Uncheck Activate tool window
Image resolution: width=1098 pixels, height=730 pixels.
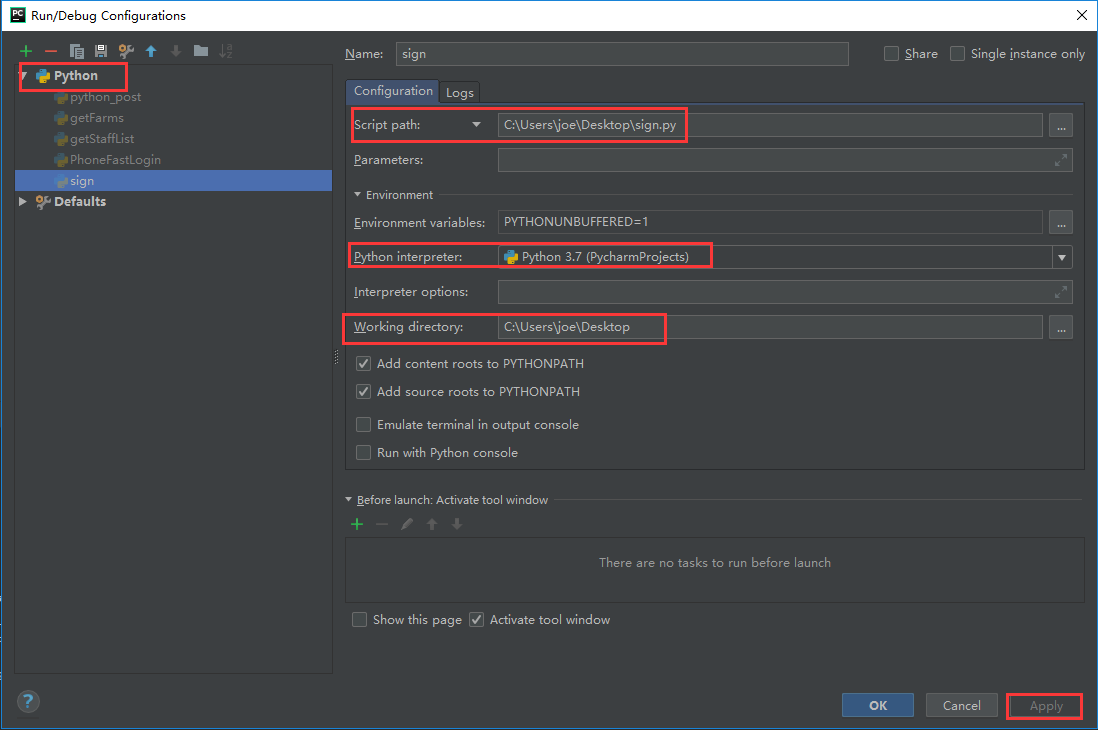(476, 619)
